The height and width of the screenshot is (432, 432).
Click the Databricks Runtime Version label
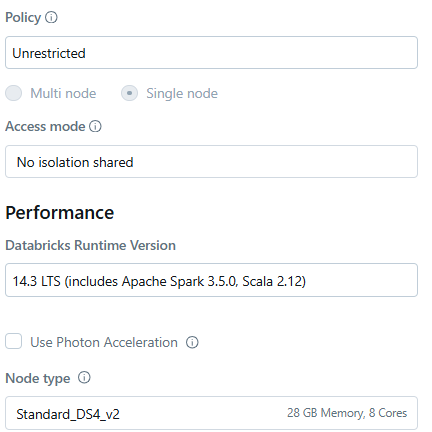click(x=91, y=245)
